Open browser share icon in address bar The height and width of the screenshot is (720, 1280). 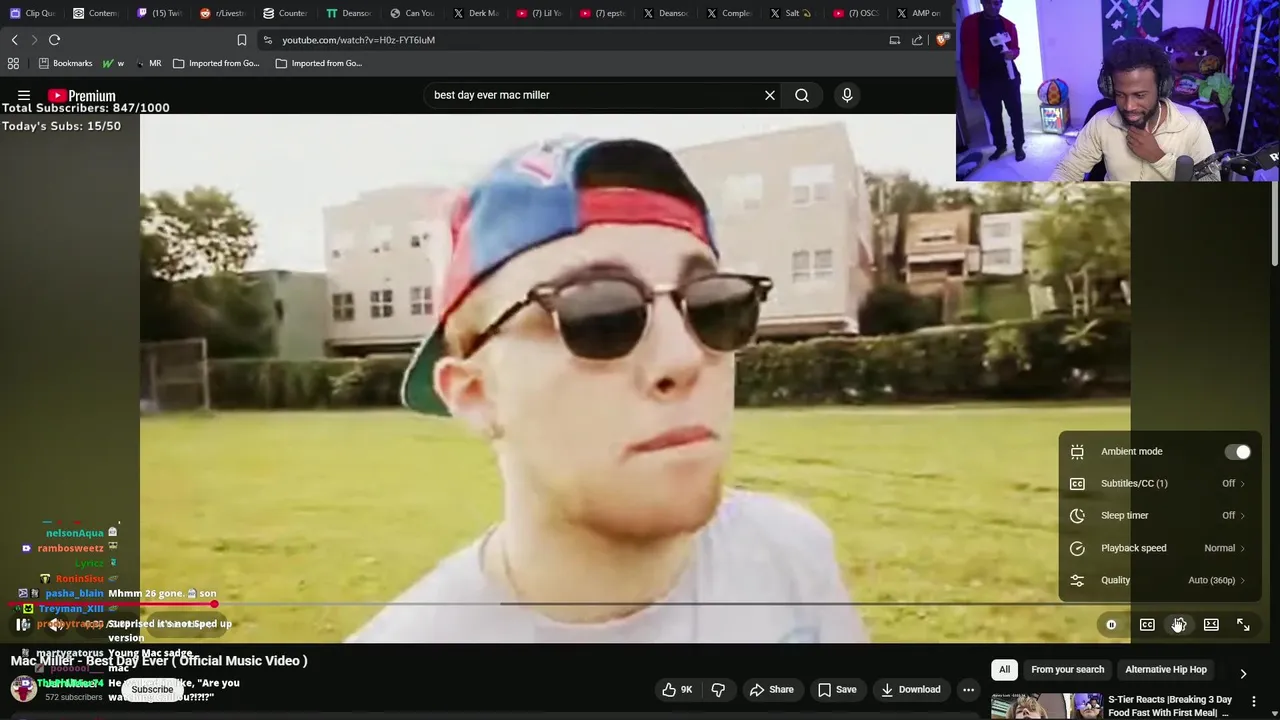pyautogui.click(x=917, y=40)
